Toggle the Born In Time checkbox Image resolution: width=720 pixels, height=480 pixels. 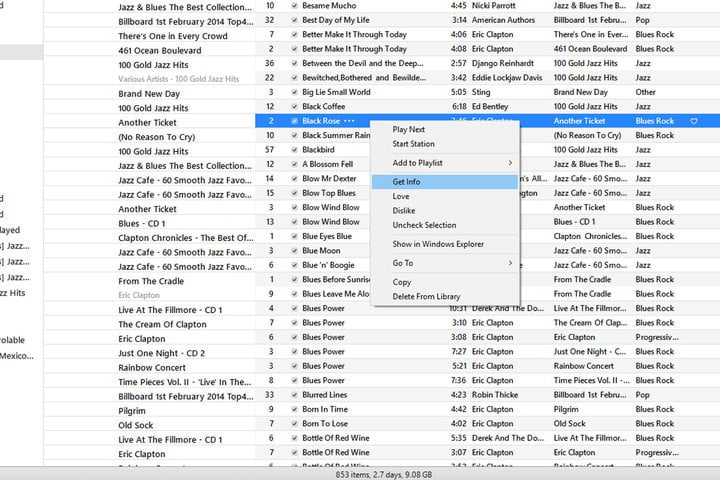pos(294,409)
